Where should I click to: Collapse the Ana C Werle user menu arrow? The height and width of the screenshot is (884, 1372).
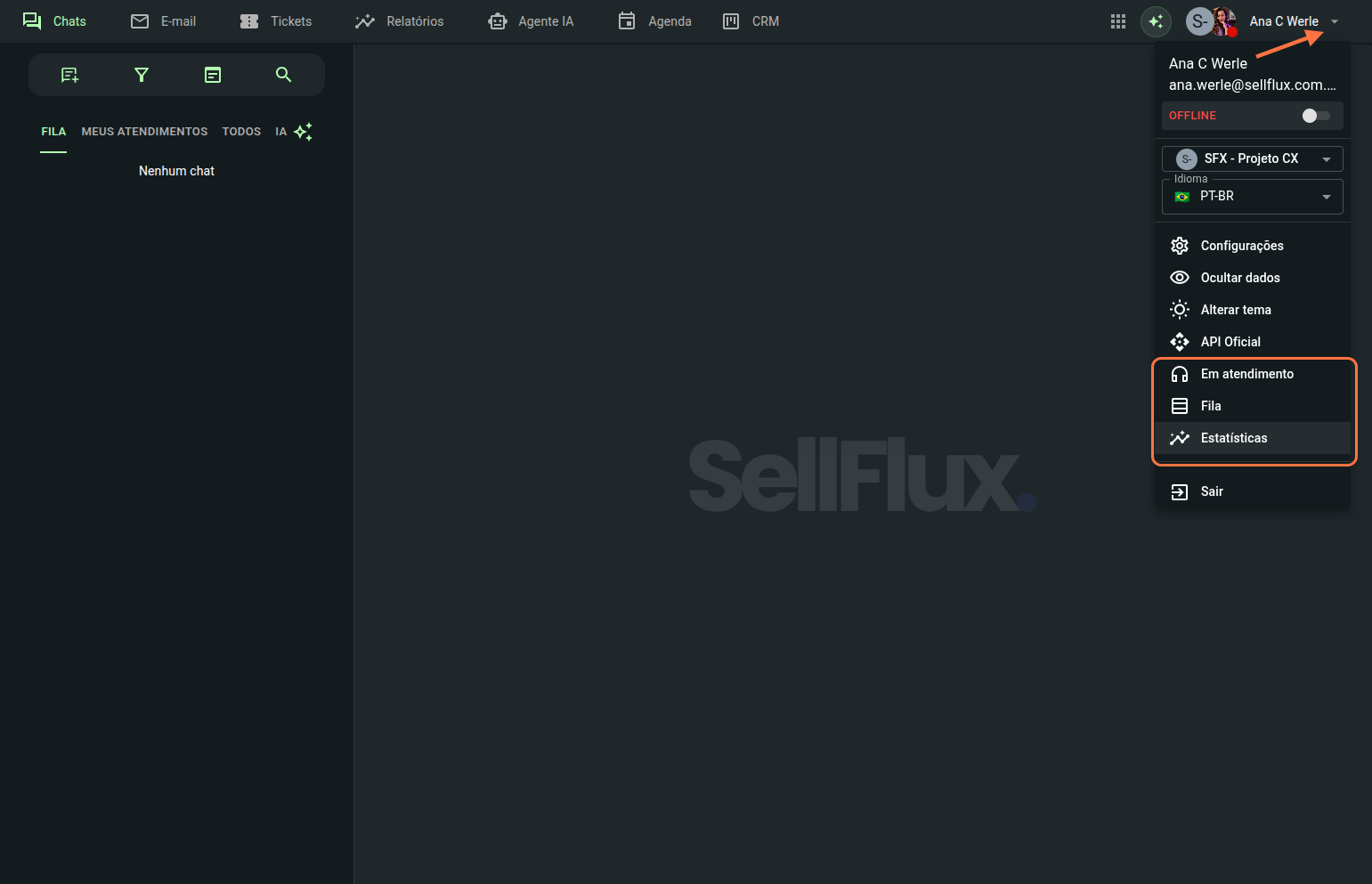click(x=1335, y=21)
